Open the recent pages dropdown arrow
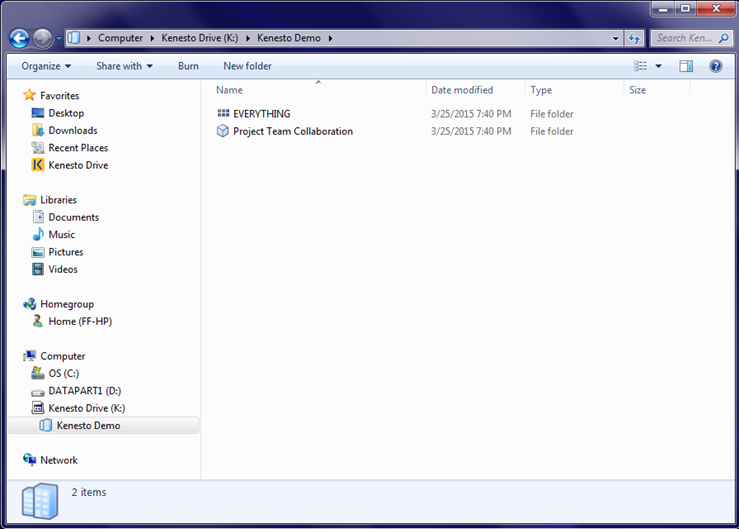739x529 pixels. 58,39
